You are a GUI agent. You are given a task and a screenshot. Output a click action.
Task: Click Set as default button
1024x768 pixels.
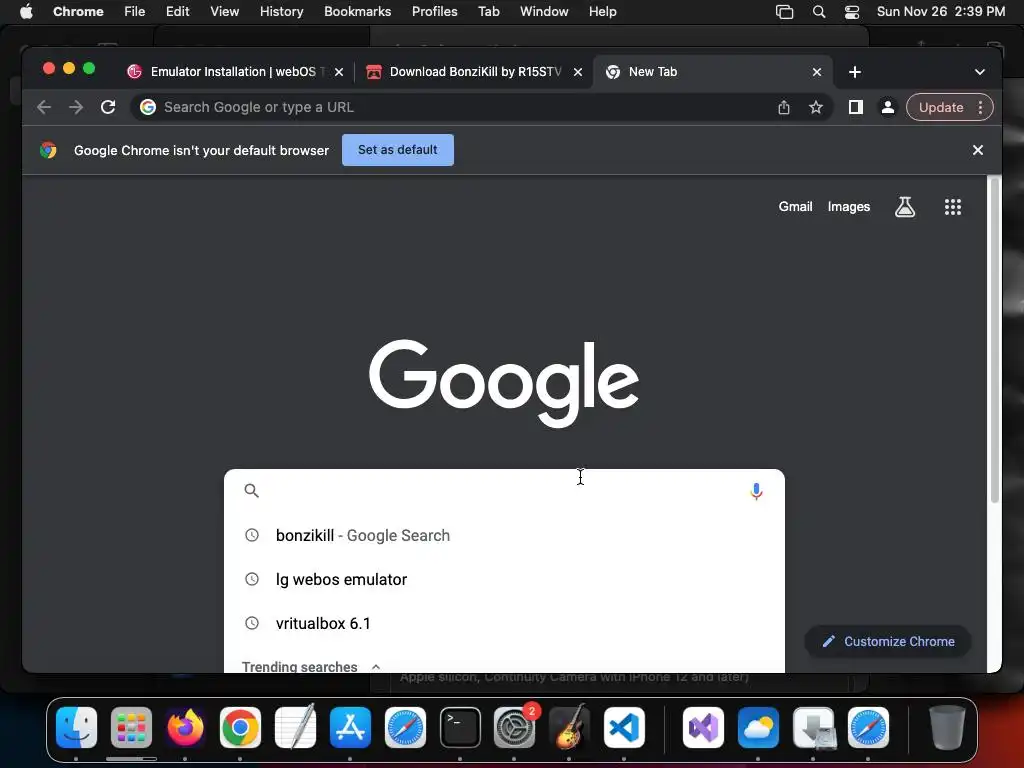(x=398, y=150)
